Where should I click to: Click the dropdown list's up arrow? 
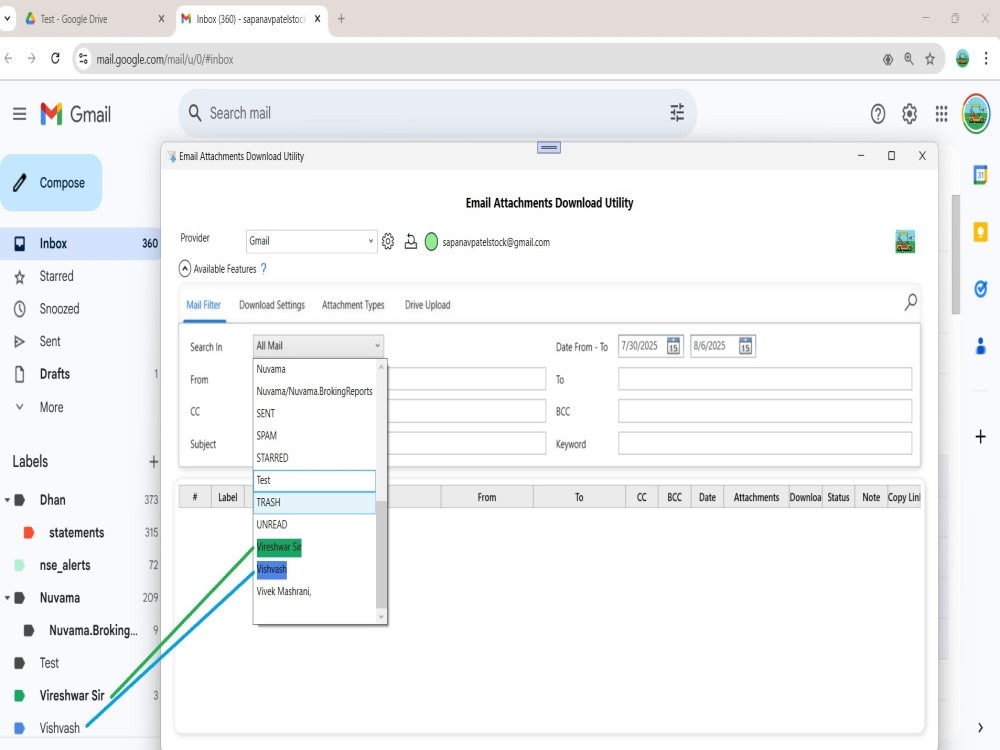pyautogui.click(x=381, y=367)
